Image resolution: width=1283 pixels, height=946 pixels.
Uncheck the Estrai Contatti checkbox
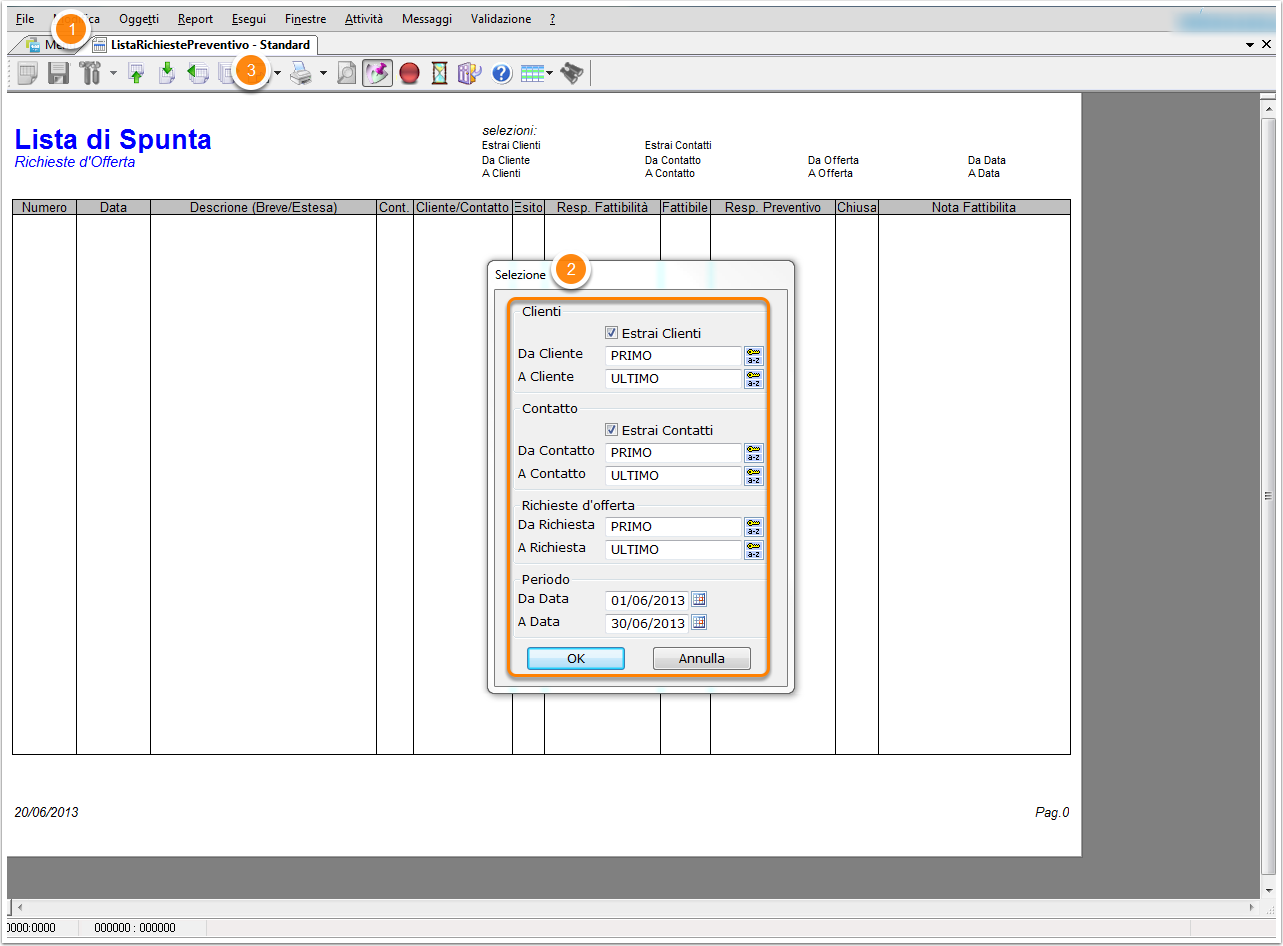pos(612,430)
